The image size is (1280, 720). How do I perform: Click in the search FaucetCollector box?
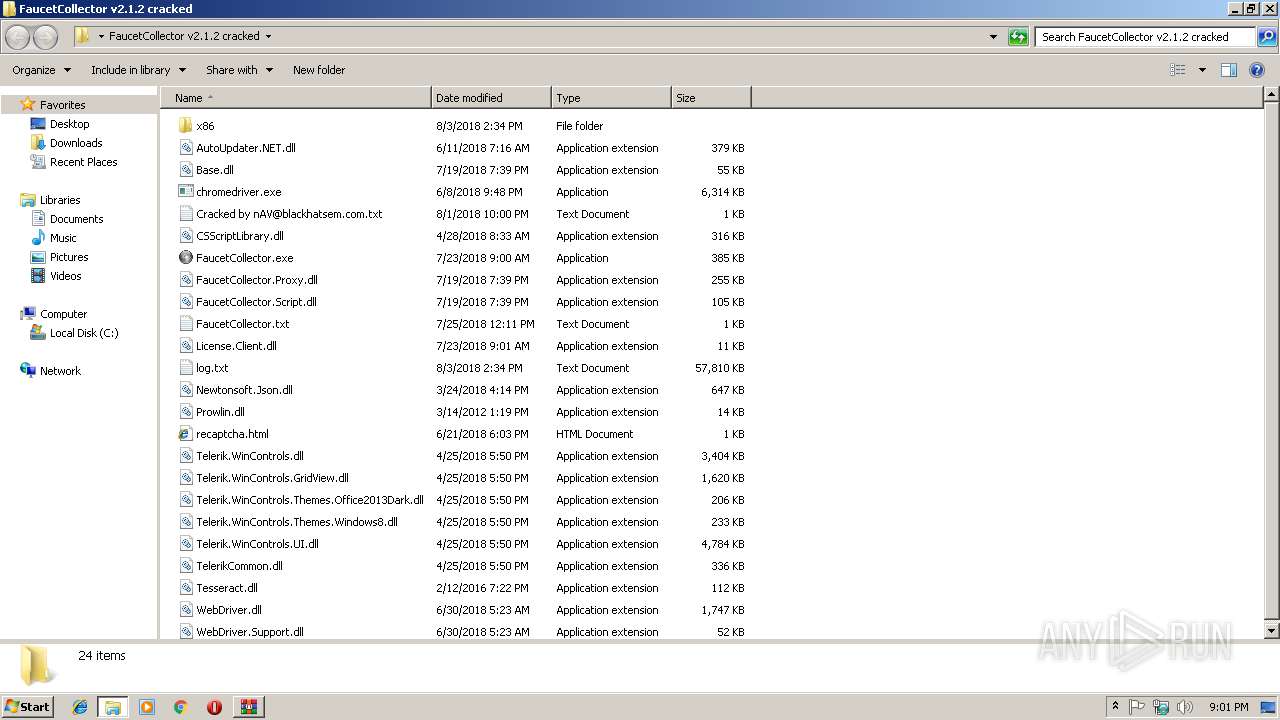pyautogui.click(x=1145, y=37)
